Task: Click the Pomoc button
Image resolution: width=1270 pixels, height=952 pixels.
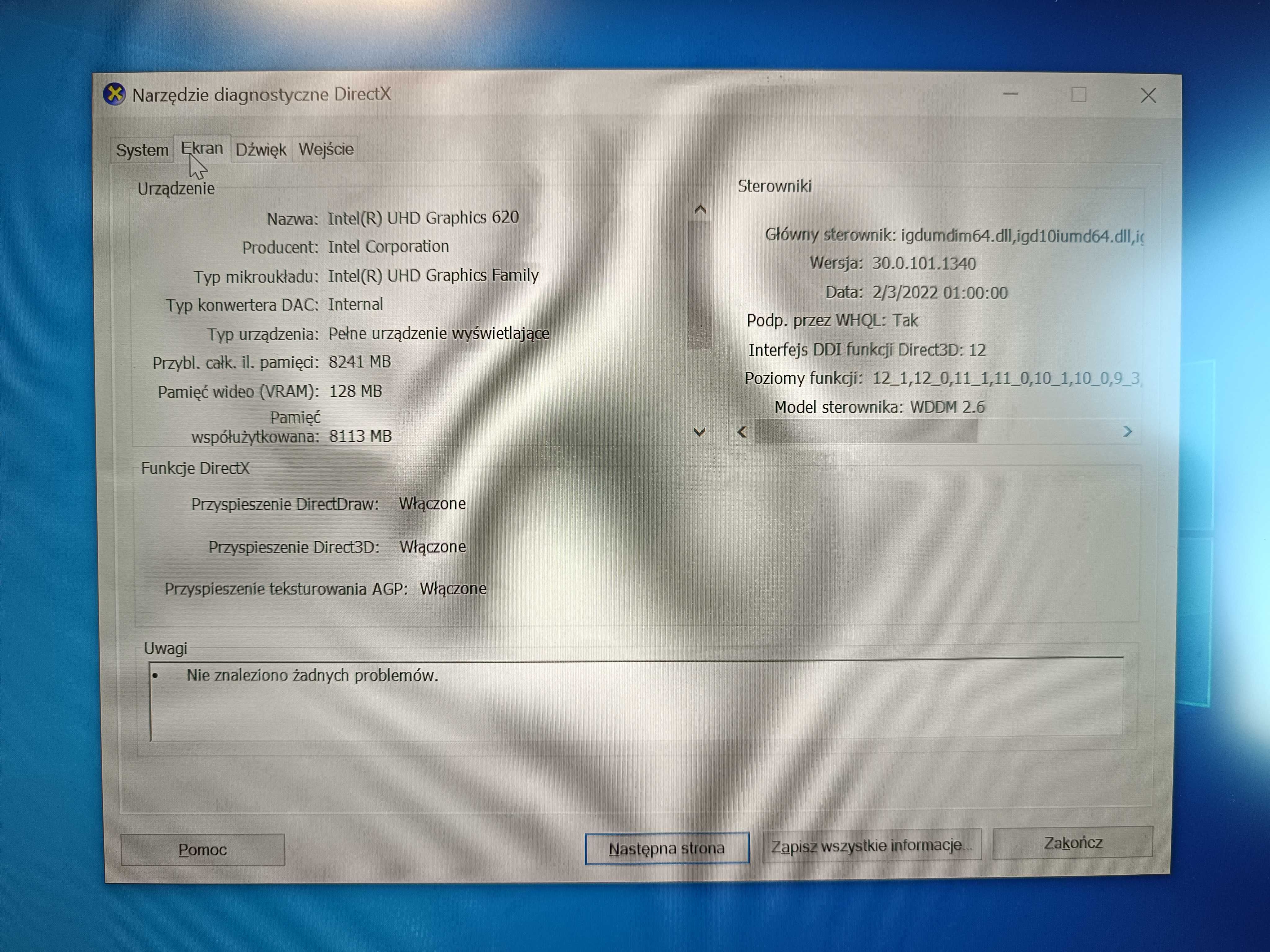Action: click(203, 849)
